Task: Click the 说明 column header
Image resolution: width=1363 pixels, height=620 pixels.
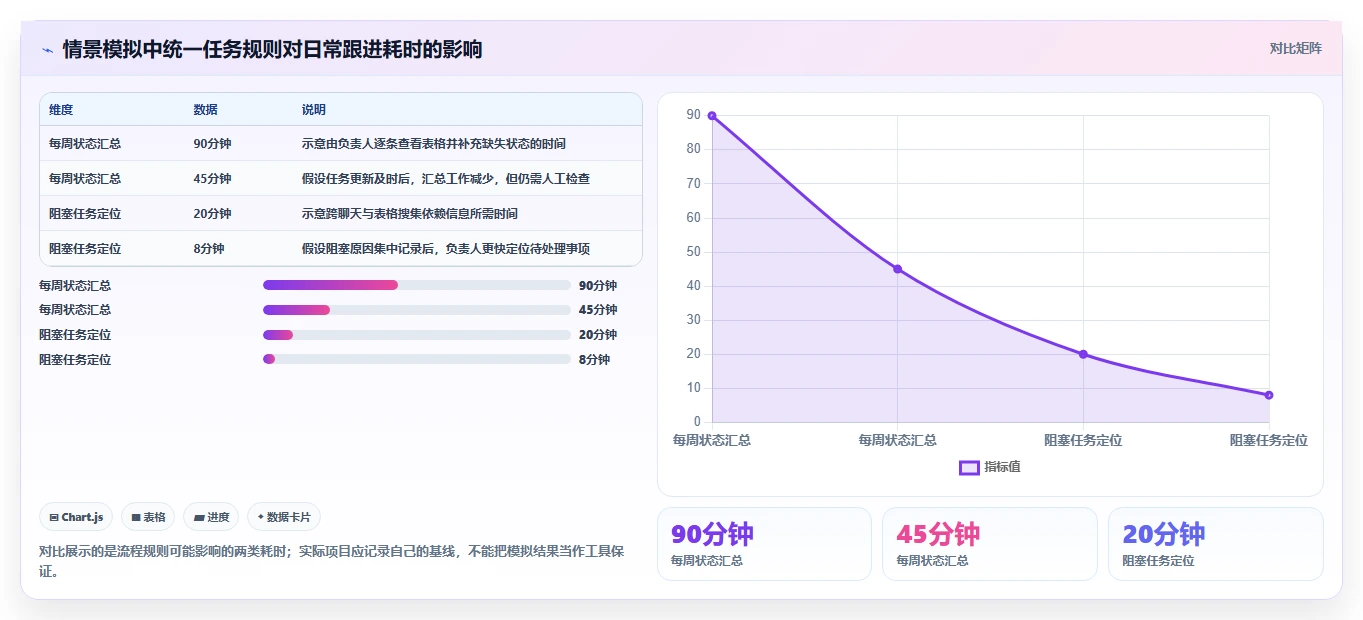Action: [x=314, y=110]
